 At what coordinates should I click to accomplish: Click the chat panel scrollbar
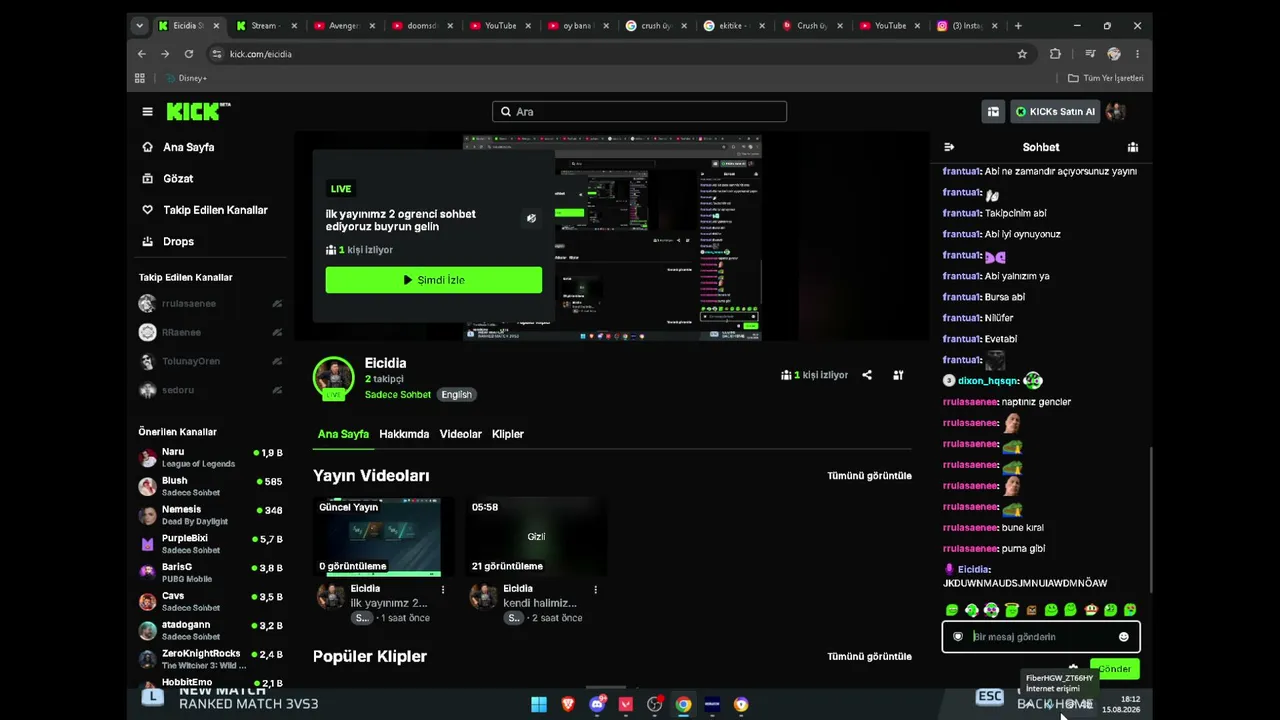(1150, 519)
